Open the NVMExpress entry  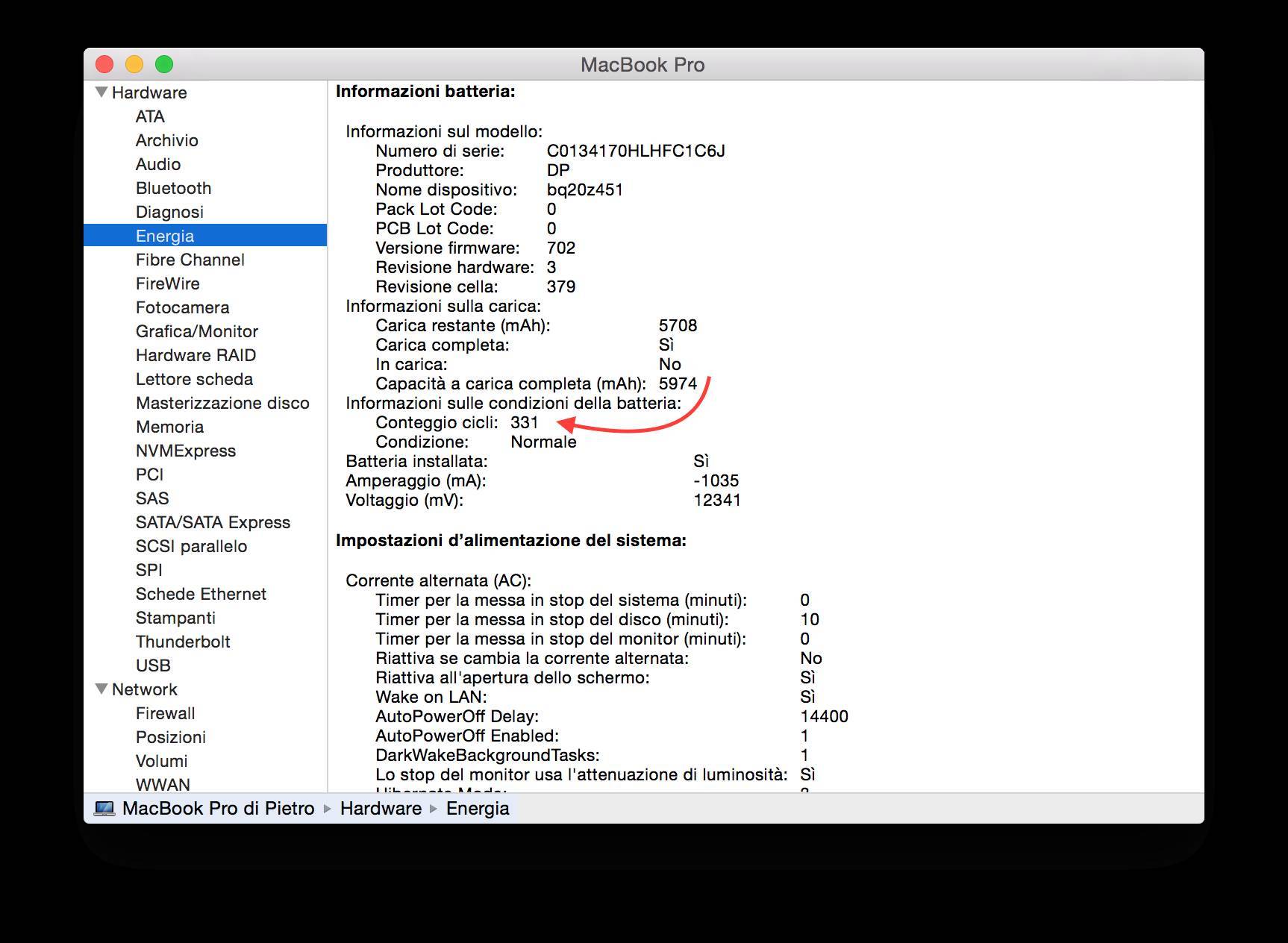(x=186, y=451)
